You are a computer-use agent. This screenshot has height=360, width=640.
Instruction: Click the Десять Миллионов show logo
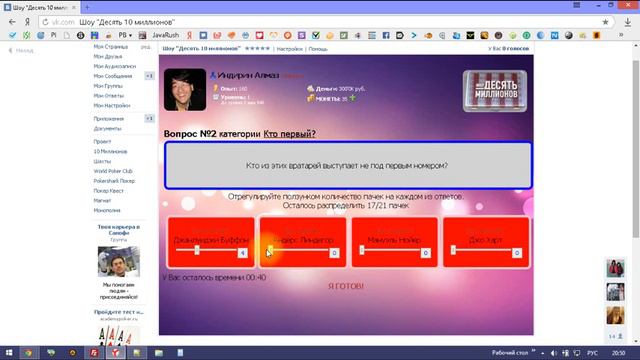pyautogui.click(x=495, y=91)
